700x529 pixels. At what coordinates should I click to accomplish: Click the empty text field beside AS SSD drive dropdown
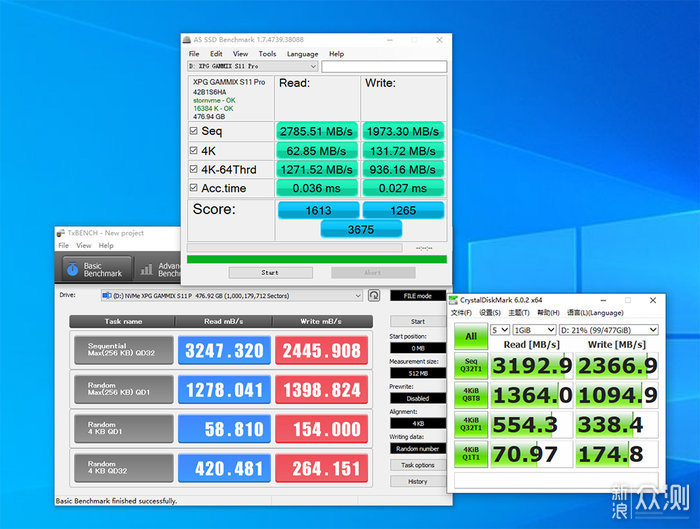(x=384, y=66)
